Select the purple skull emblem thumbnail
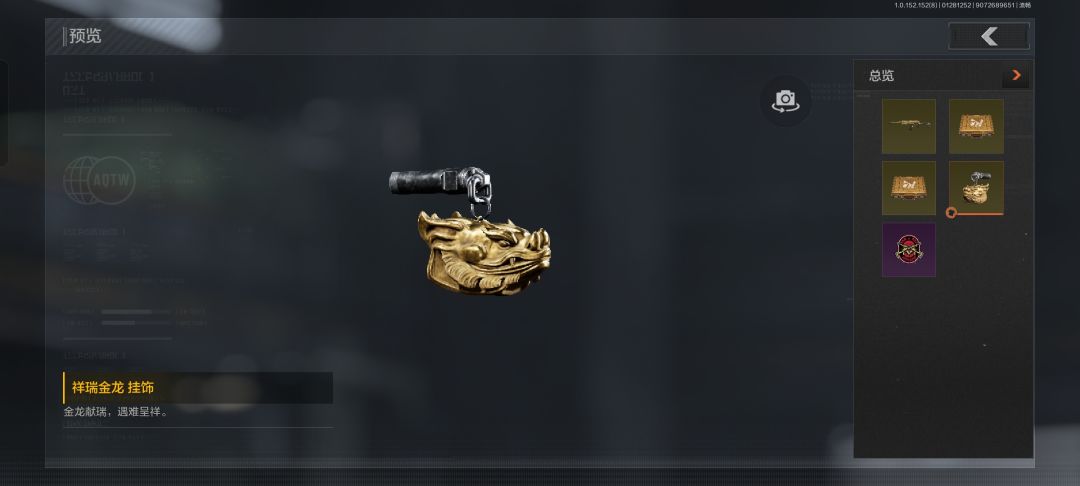The width and height of the screenshot is (1080, 486). [908, 249]
